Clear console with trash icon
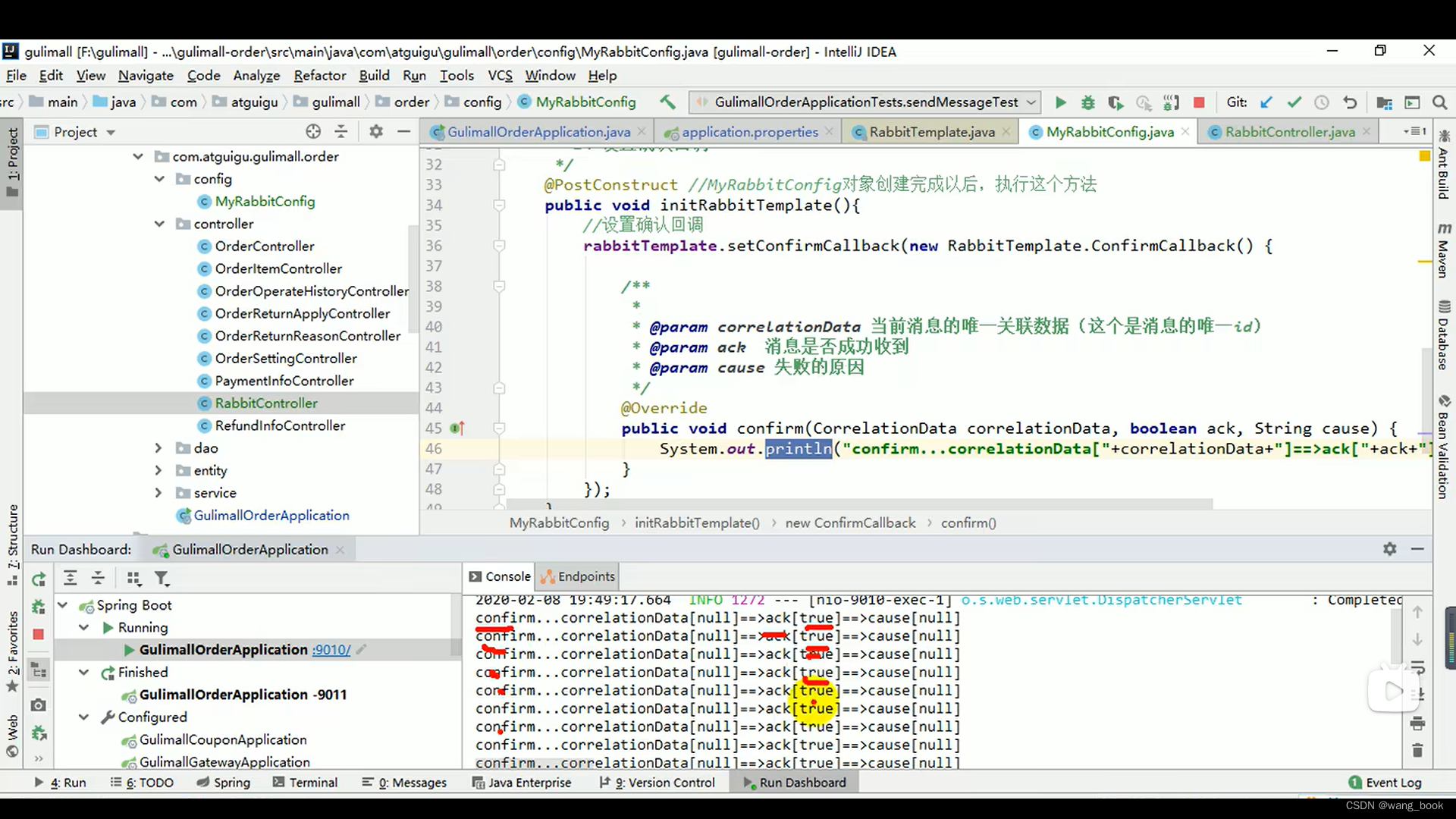Image resolution: width=1456 pixels, height=819 pixels. [1417, 751]
